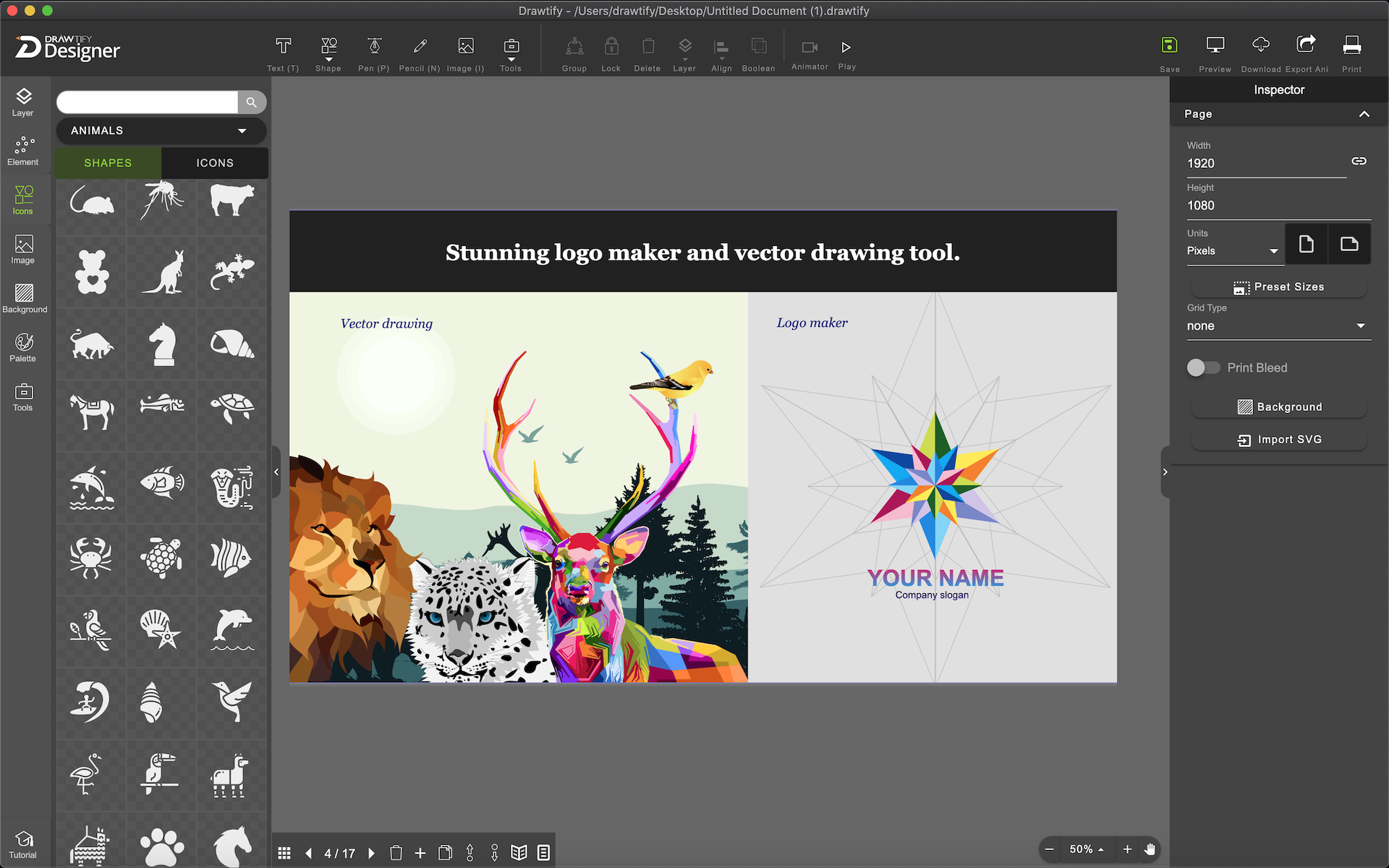Click the green Save icon
The image size is (1389, 868).
coord(1170,45)
